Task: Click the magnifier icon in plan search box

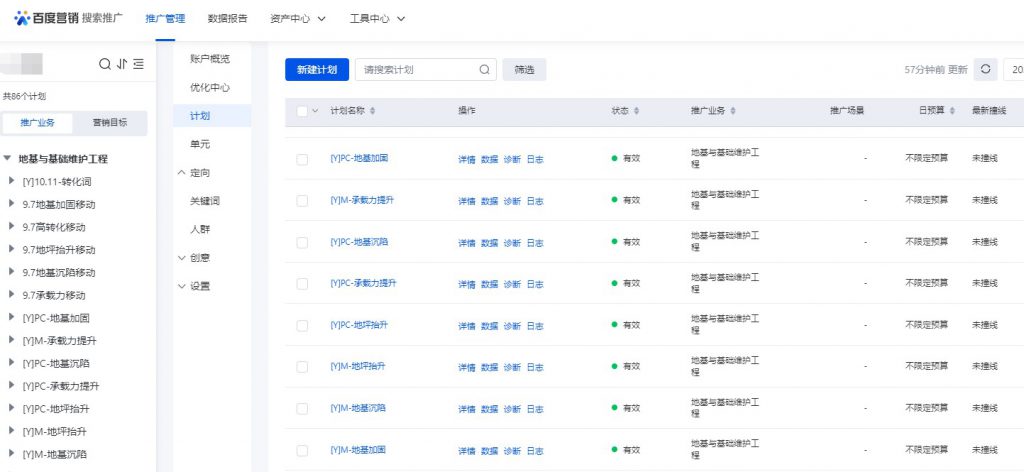Action: click(x=484, y=70)
